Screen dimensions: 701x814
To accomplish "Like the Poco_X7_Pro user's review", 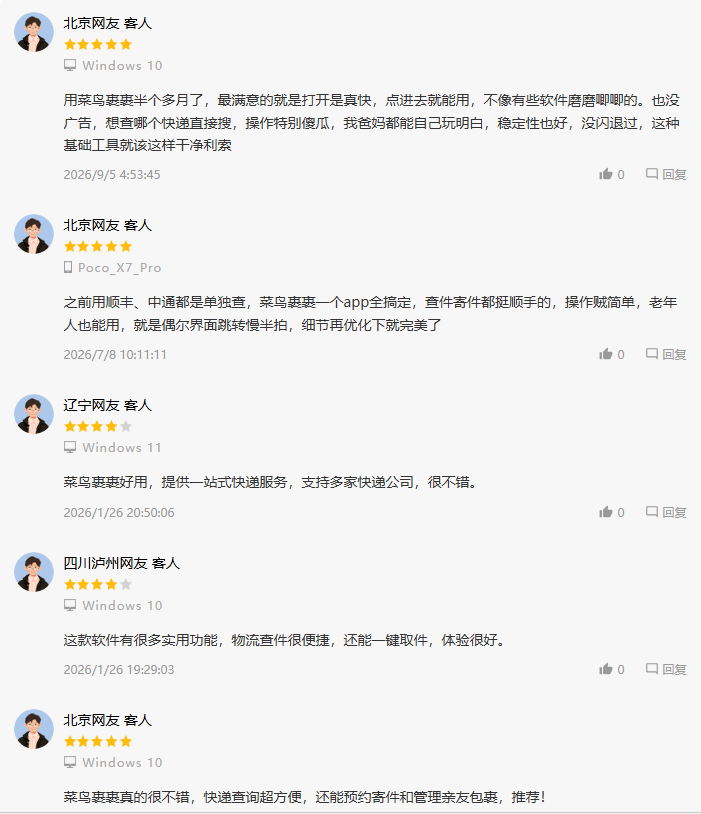I will 611,355.
